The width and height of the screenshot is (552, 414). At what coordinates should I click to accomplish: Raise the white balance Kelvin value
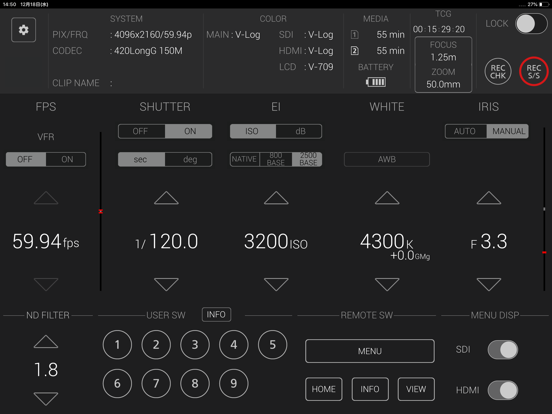[x=387, y=198]
